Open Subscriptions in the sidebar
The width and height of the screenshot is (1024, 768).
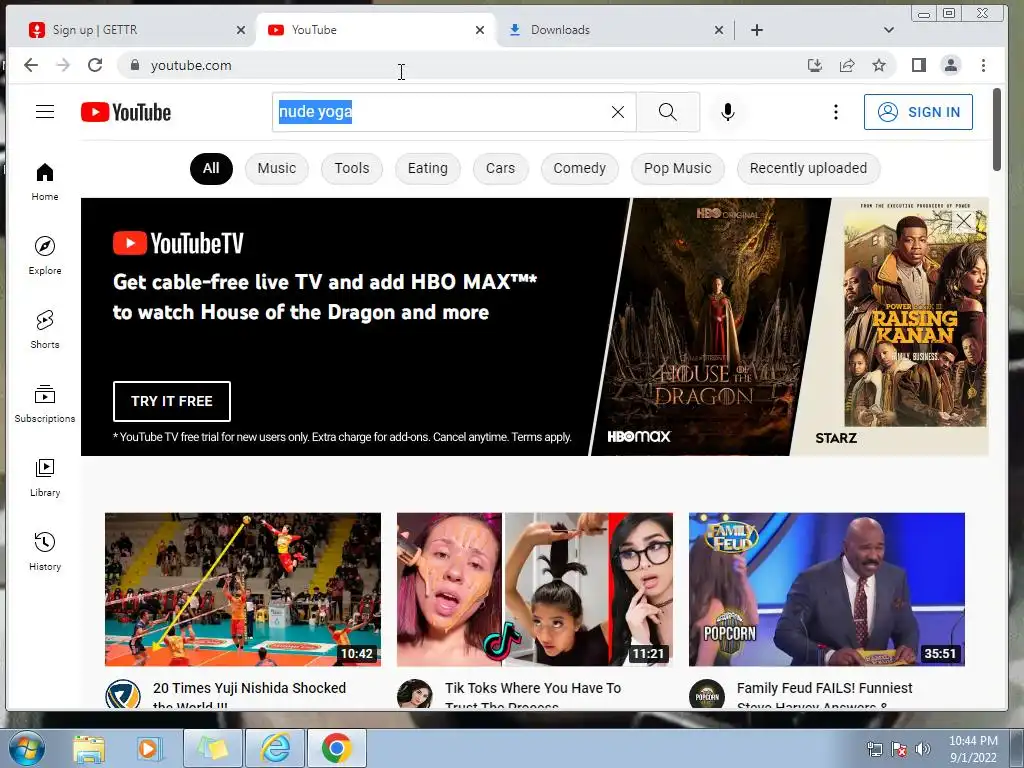44,404
